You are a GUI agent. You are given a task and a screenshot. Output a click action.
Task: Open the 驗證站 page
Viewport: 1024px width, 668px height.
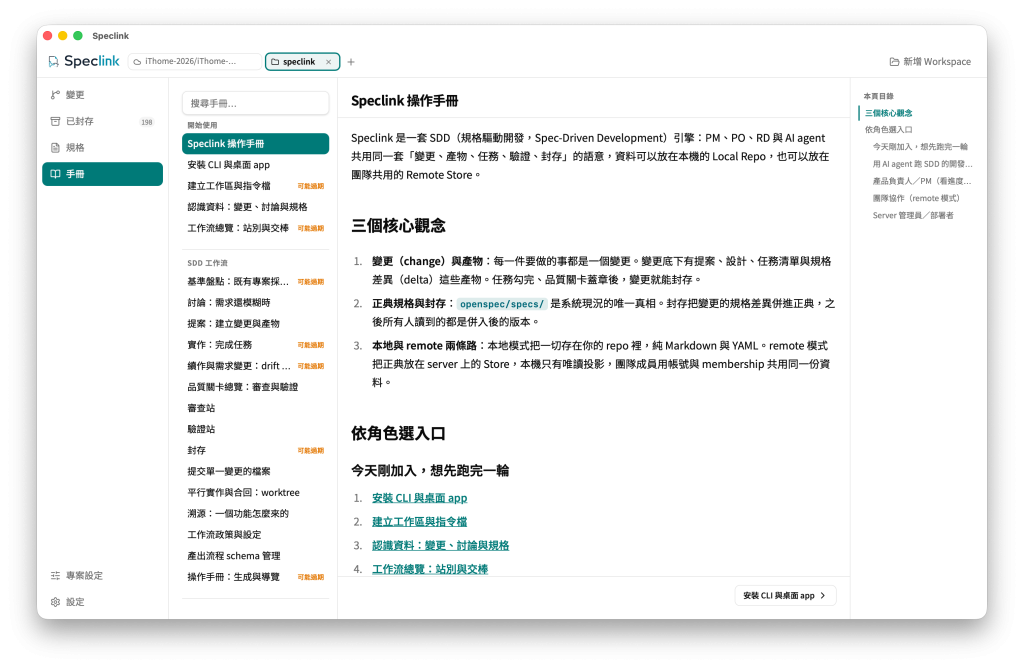point(255,429)
